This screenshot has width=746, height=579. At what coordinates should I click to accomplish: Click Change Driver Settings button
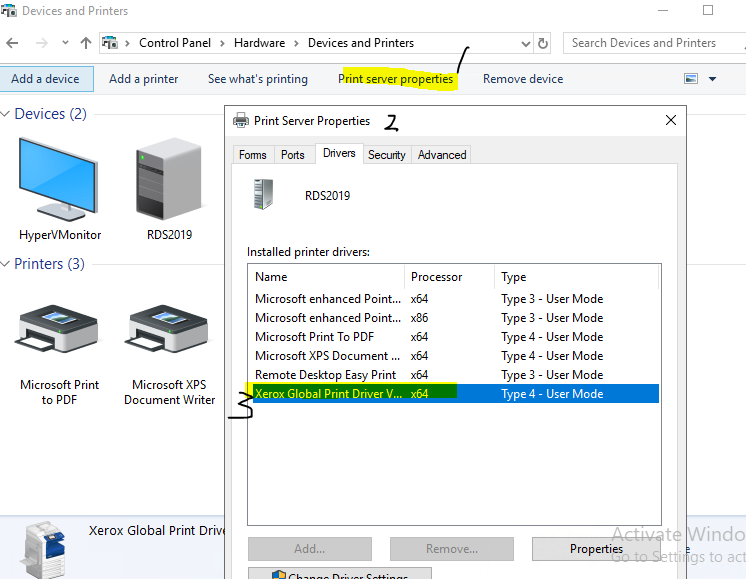pos(340,574)
